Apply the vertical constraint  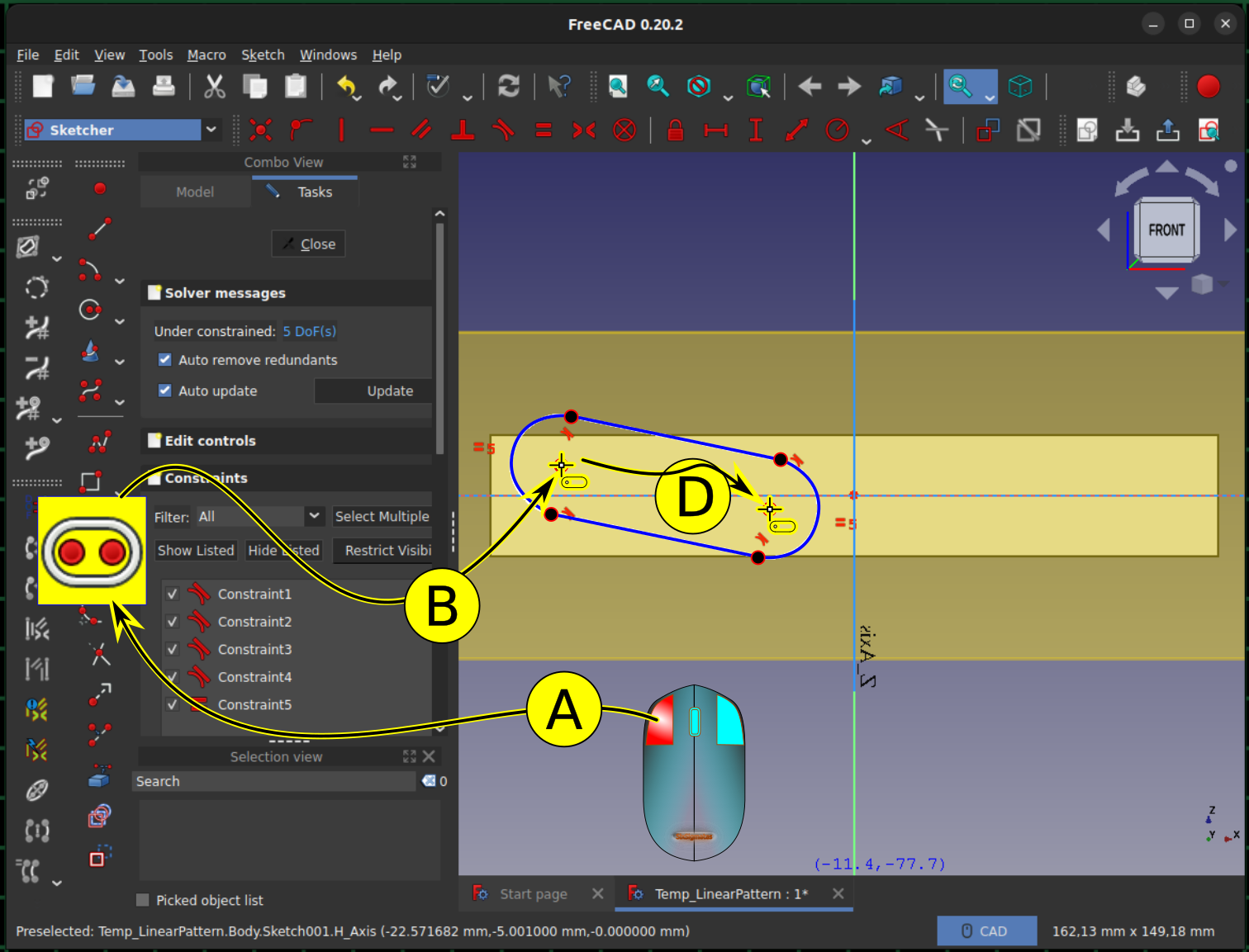pos(341,130)
